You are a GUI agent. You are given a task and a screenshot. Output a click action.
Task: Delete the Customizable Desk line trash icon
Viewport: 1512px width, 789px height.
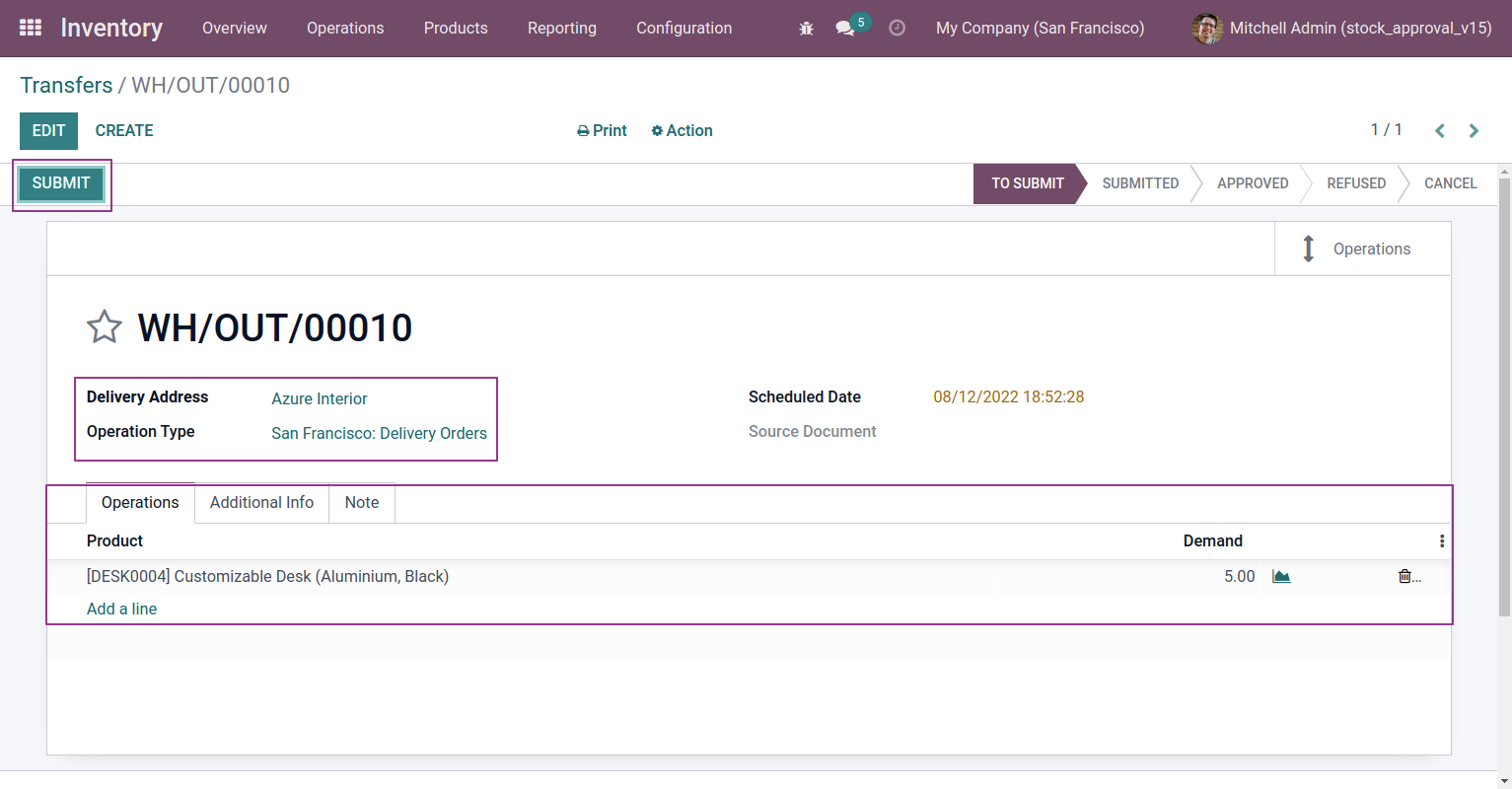coord(1404,576)
